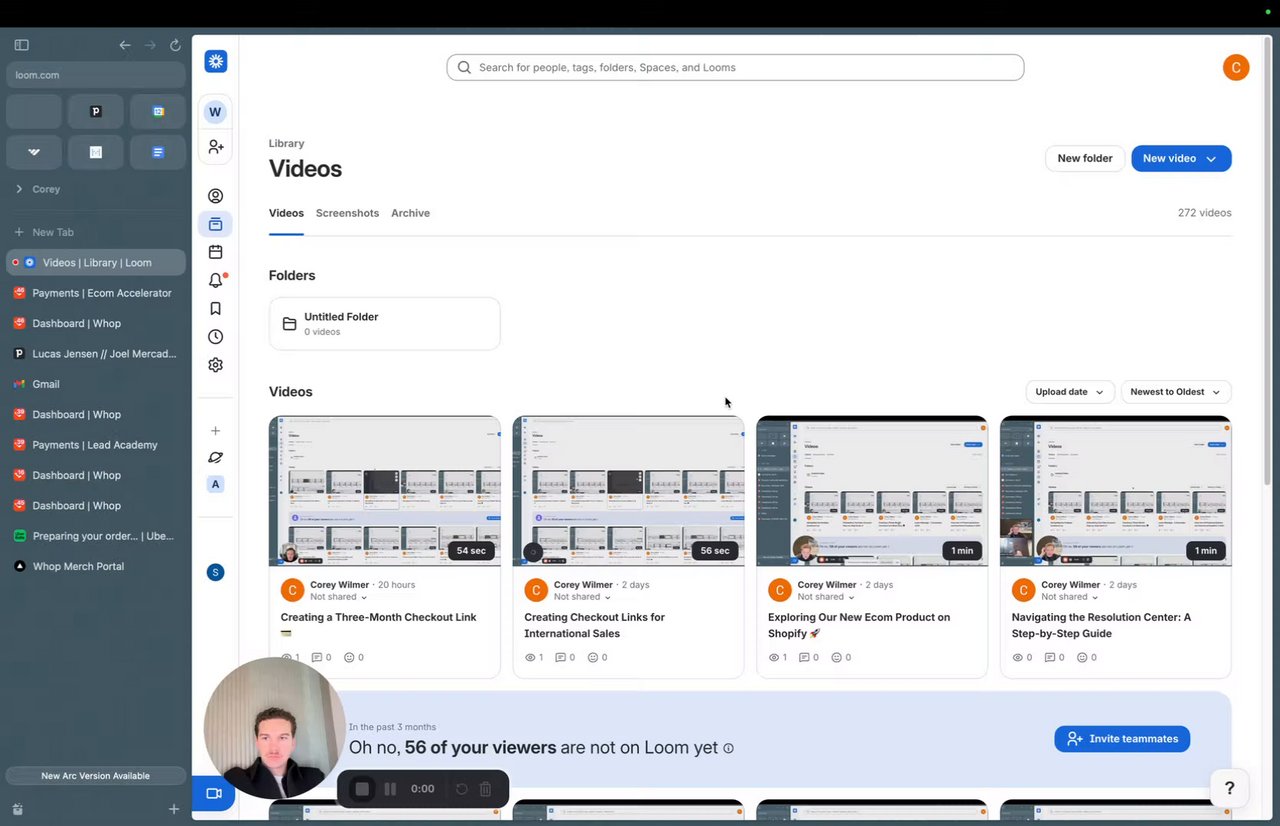Stop the recording
The height and width of the screenshot is (826, 1280).
(362, 789)
